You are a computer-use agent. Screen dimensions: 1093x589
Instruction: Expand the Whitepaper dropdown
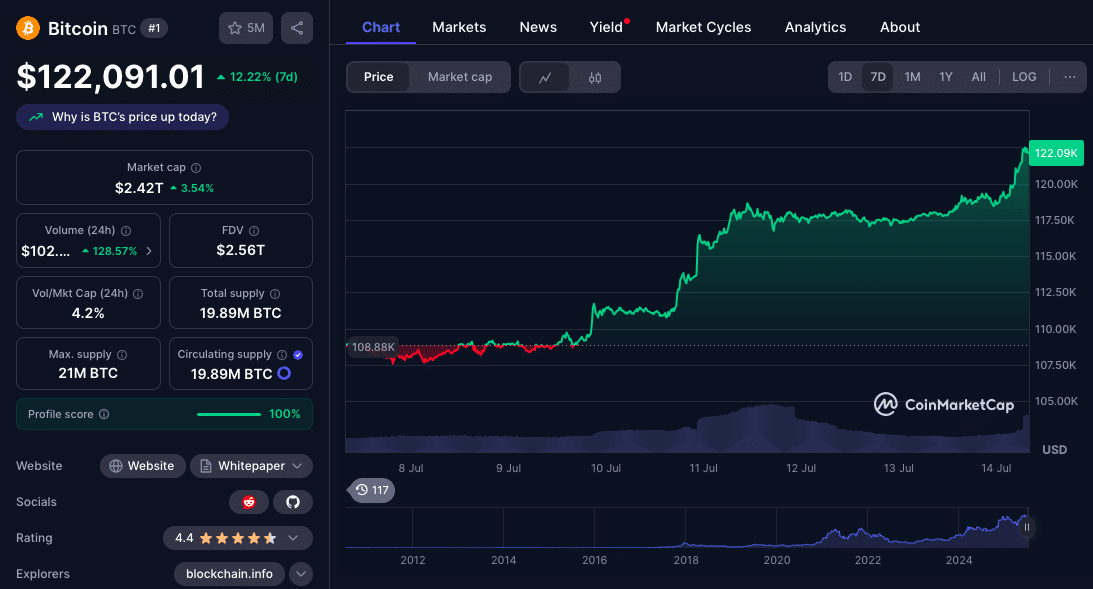pyautogui.click(x=252, y=466)
